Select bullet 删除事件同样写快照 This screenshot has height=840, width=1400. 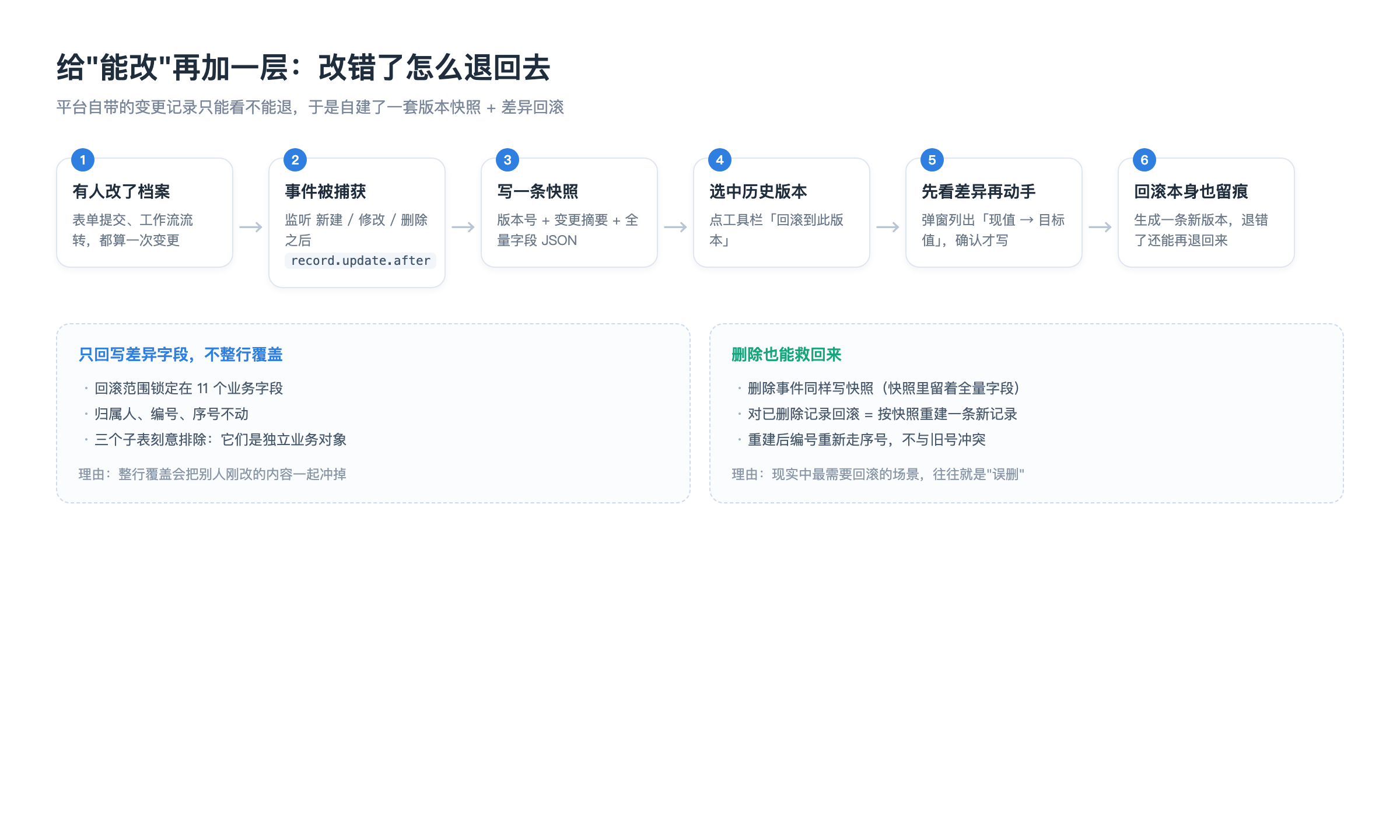[x=884, y=388]
